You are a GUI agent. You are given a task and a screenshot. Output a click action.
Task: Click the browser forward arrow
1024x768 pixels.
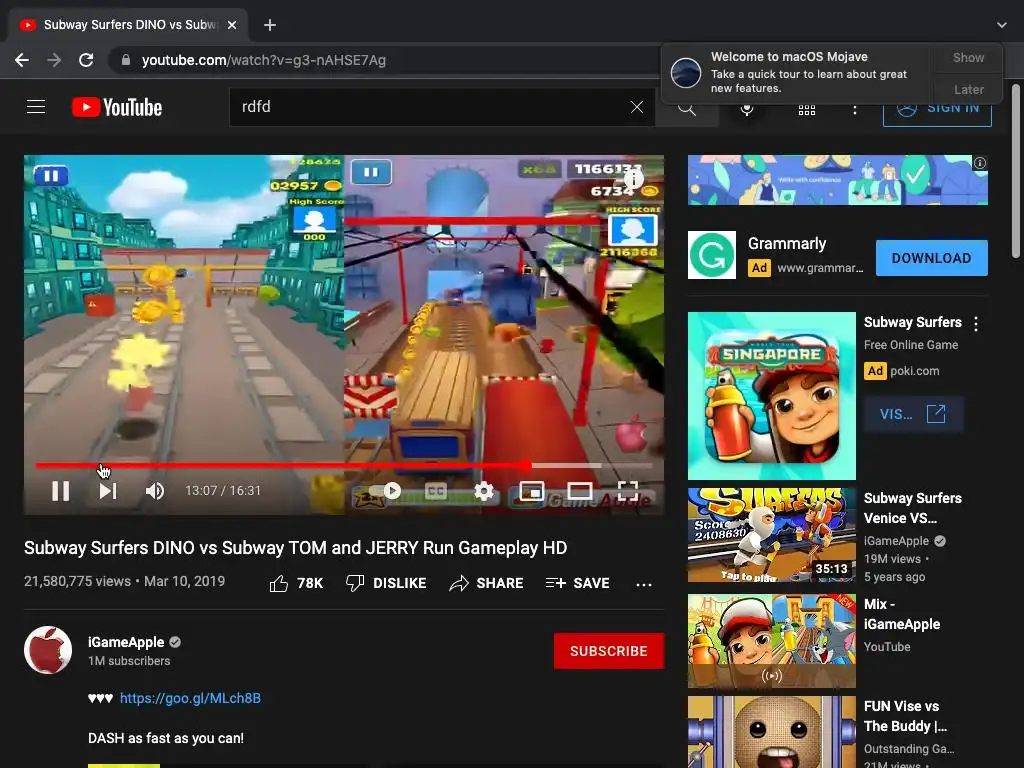pos(54,60)
